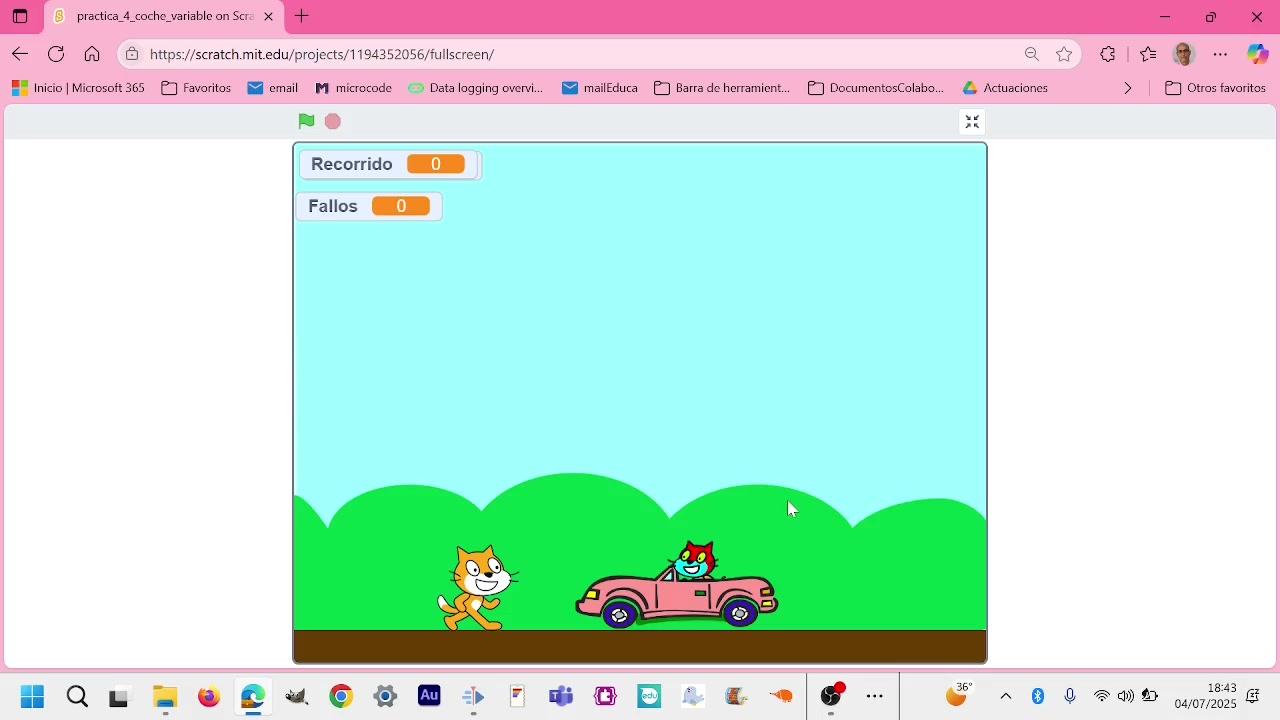This screenshot has height=720, width=1280.
Task: Open the notification center icon
Action: (x=1253, y=696)
